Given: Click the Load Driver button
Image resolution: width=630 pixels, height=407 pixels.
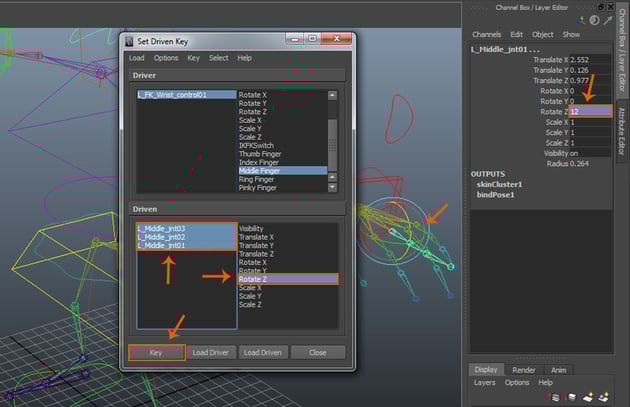Looking at the screenshot, I should pyautogui.click(x=210, y=352).
